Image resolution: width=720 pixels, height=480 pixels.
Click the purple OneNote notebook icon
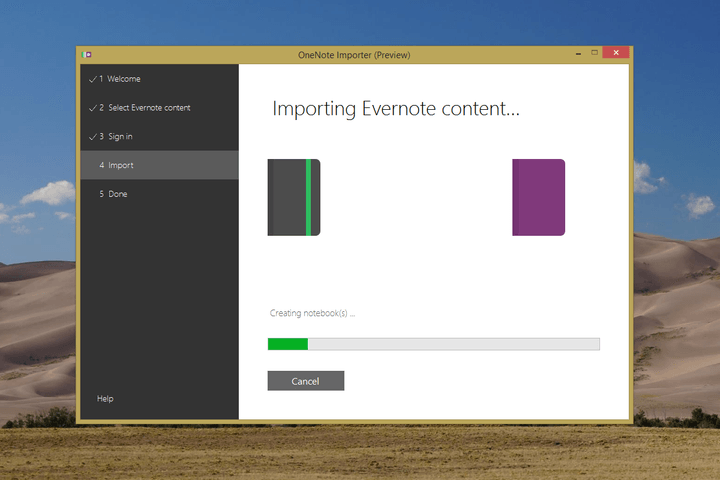[x=539, y=198]
